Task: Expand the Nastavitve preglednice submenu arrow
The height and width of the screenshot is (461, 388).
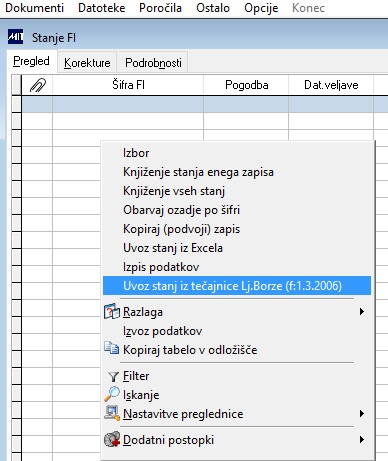Action: click(361, 414)
